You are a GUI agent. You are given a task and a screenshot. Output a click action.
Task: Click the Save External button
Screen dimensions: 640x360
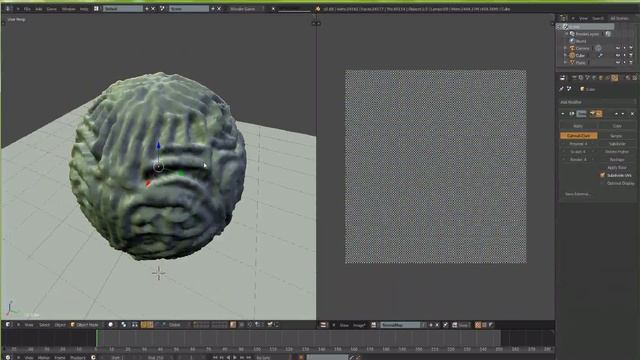[x=578, y=194]
